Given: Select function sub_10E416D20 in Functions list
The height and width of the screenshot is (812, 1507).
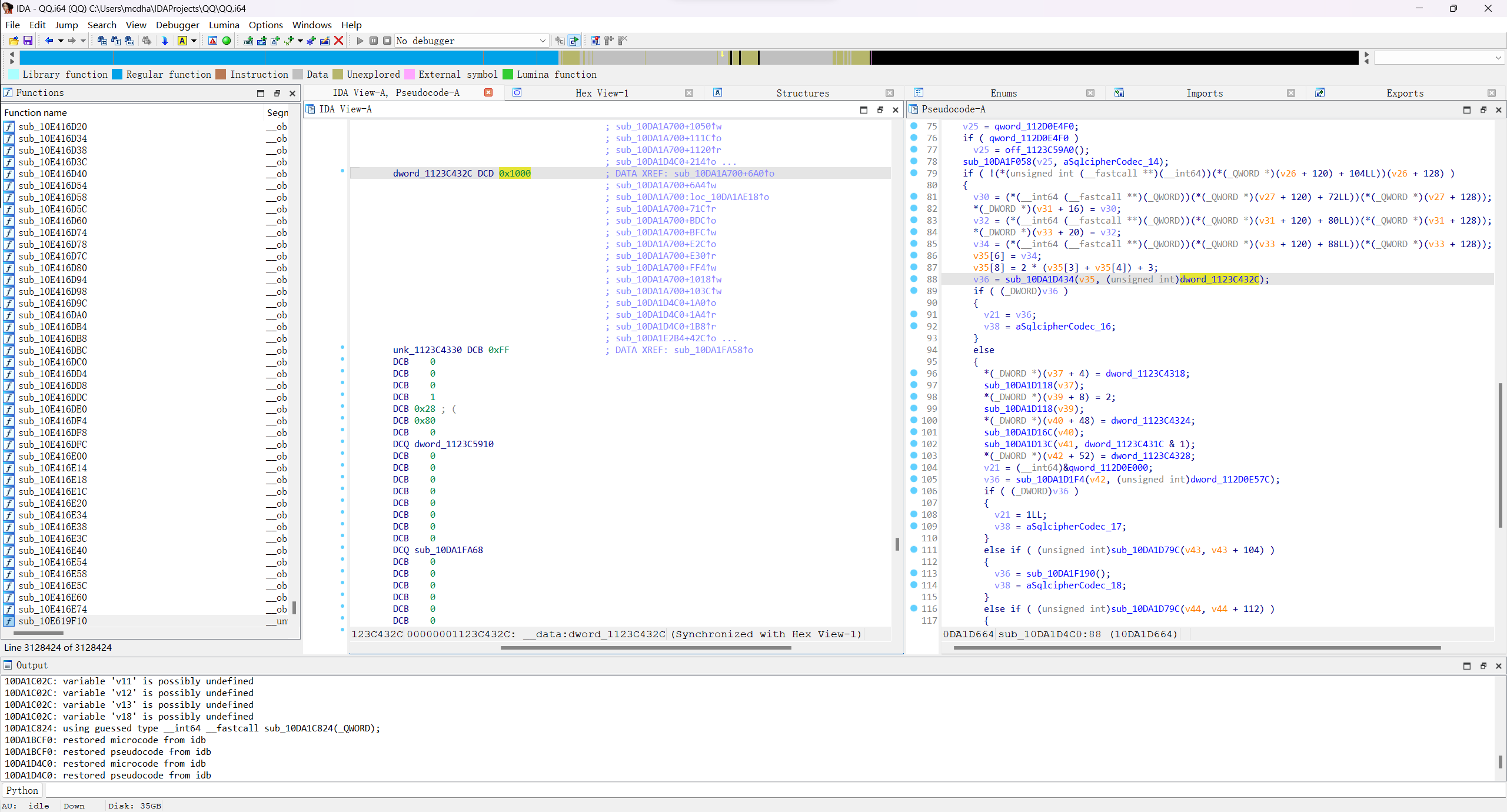Looking at the screenshot, I should tap(52, 127).
